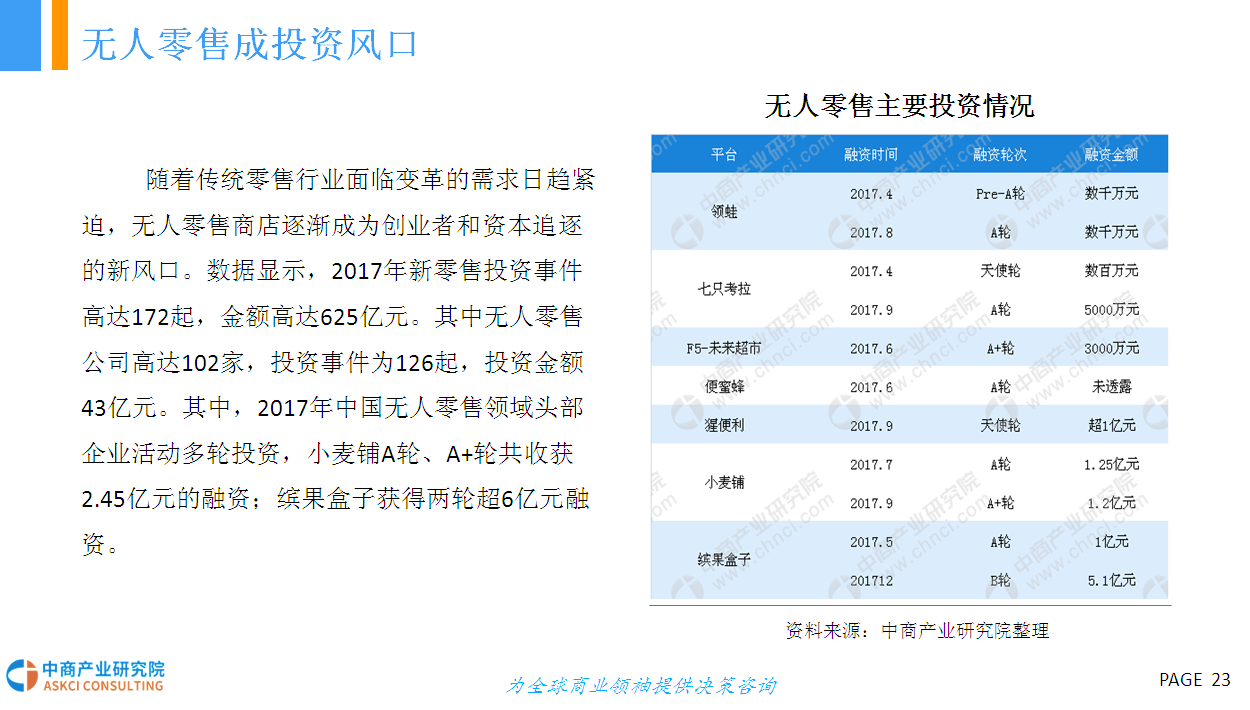The width and height of the screenshot is (1250, 710).
Task: Select the 七只考拉 platform cell
Action: pos(724,289)
